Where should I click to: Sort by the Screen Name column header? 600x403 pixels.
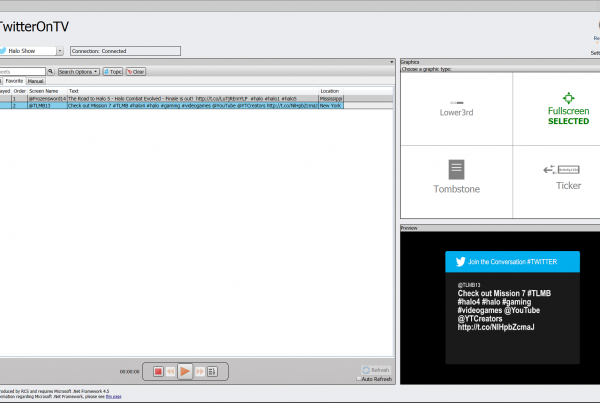point(47,91)
